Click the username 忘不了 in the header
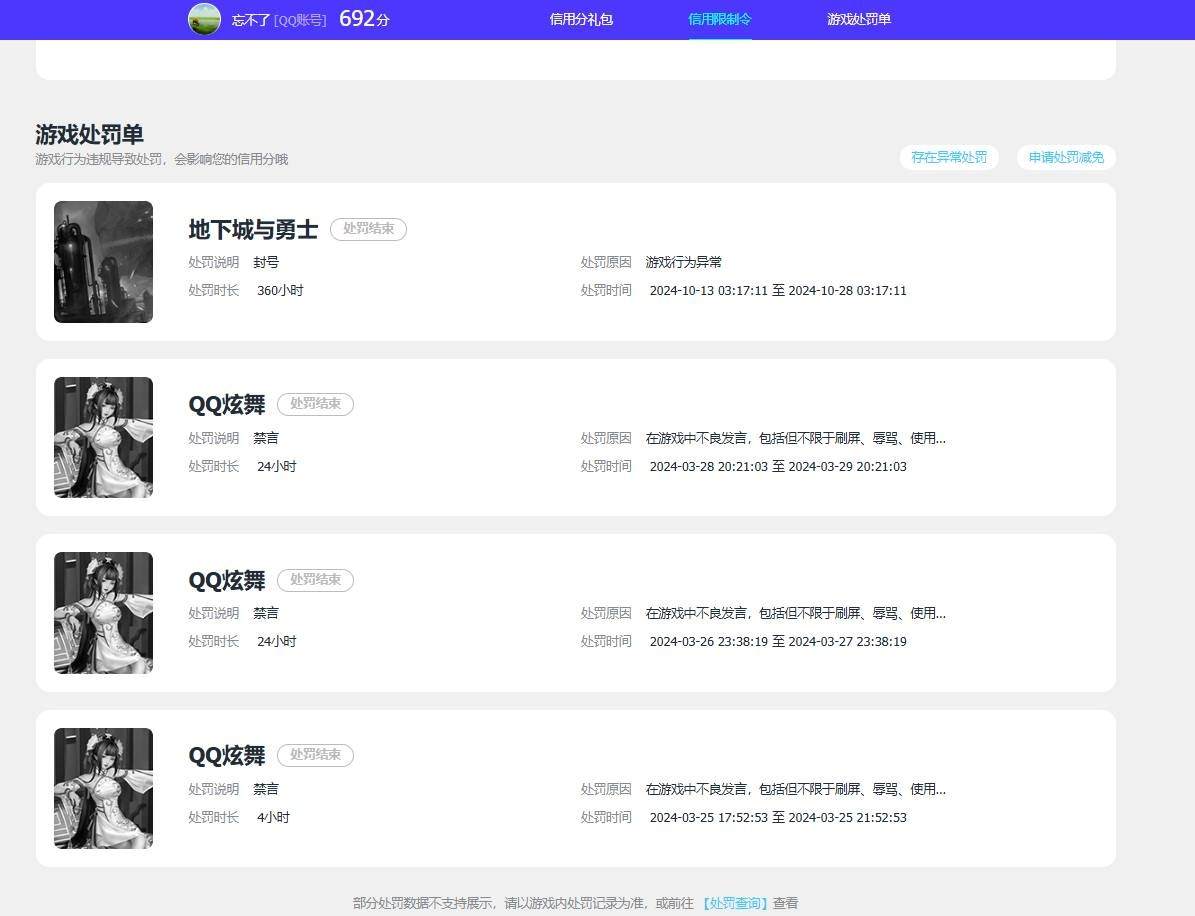This screenshot has width=1195, height=916. (x=251, y=21)
